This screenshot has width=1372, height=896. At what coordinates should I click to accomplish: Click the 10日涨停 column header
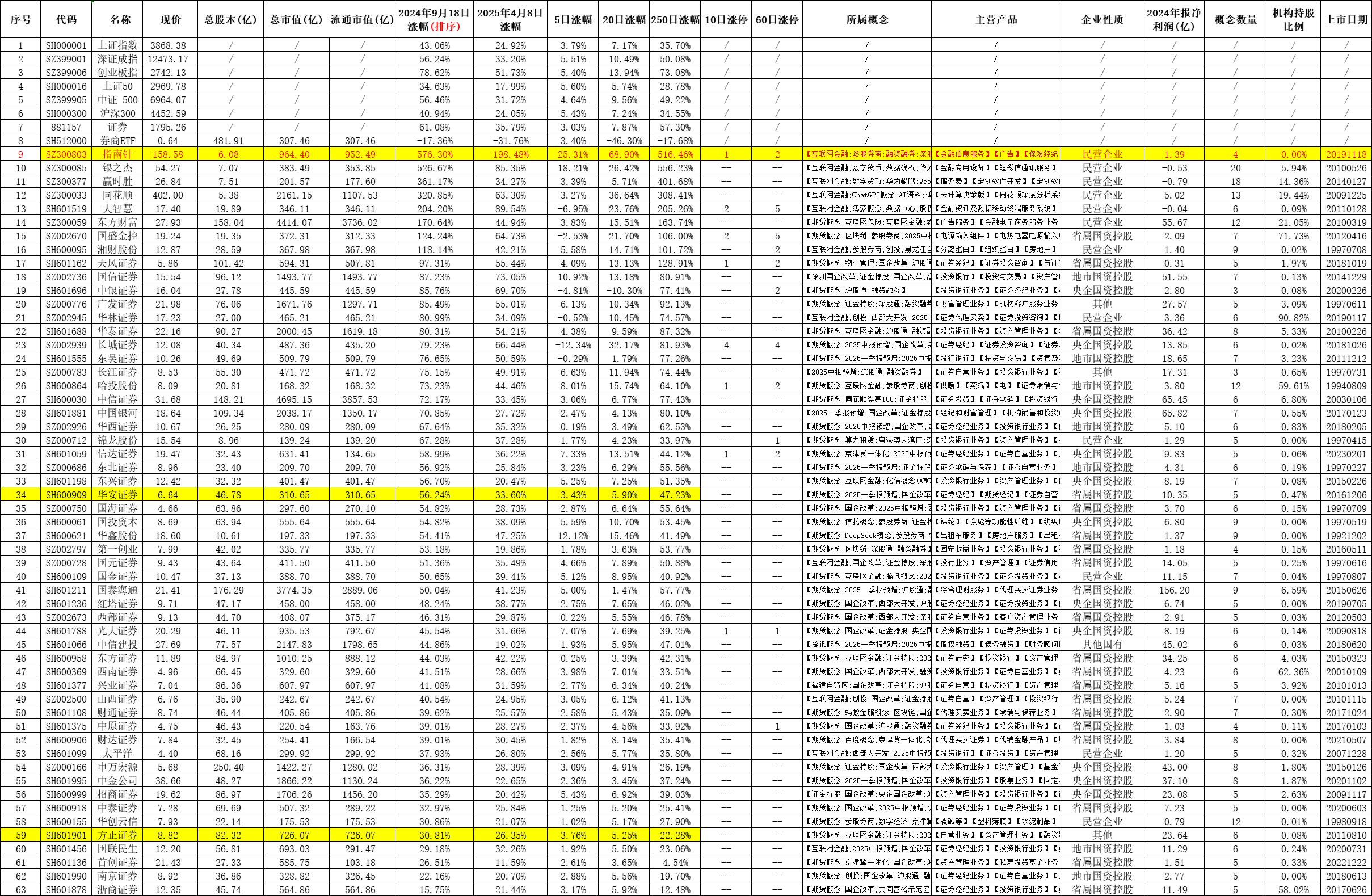coord(726,19)
